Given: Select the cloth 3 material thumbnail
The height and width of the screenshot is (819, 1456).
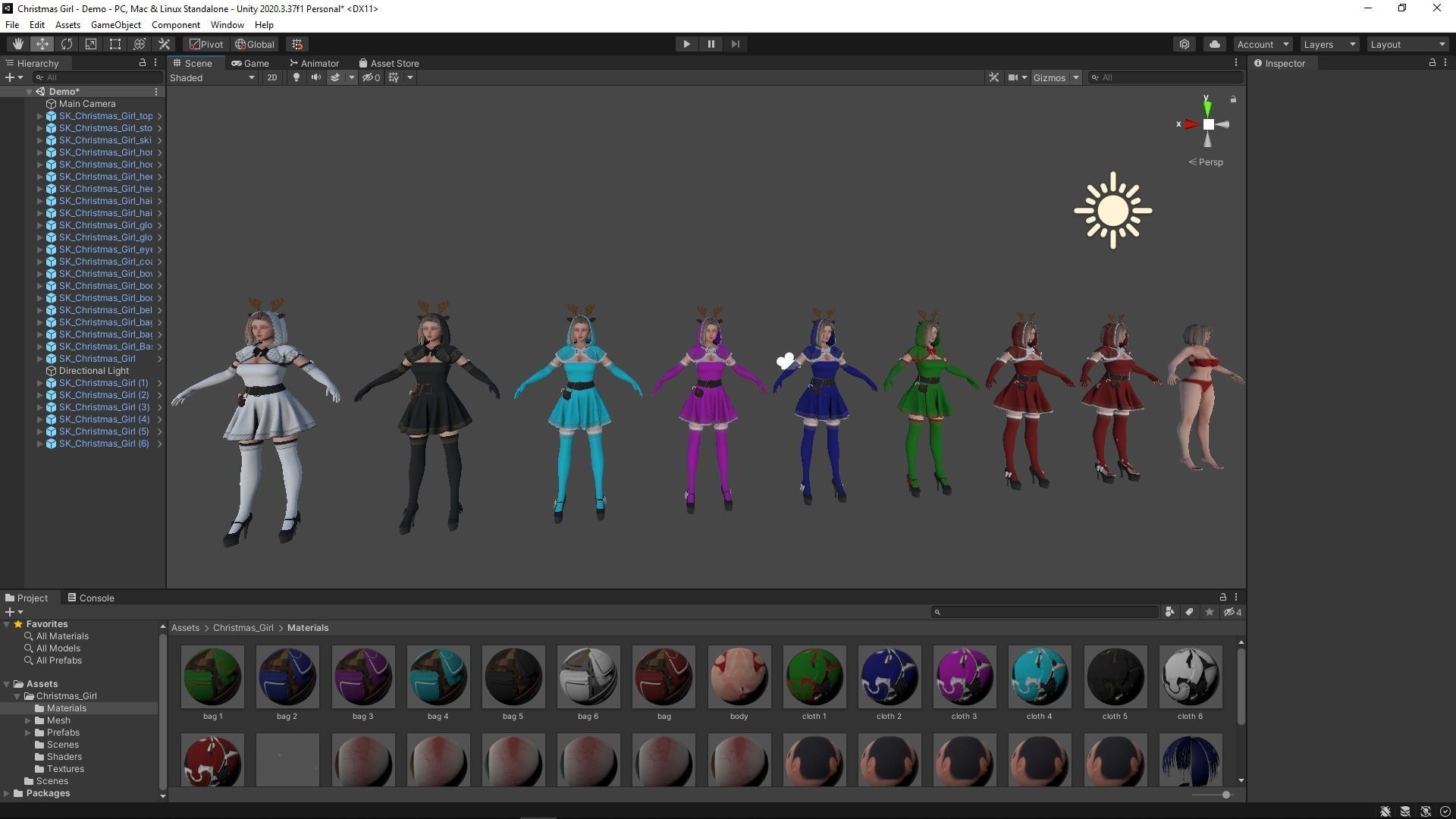Looking at the screenshot, I should pyautogui.click(x=964, y=676).
